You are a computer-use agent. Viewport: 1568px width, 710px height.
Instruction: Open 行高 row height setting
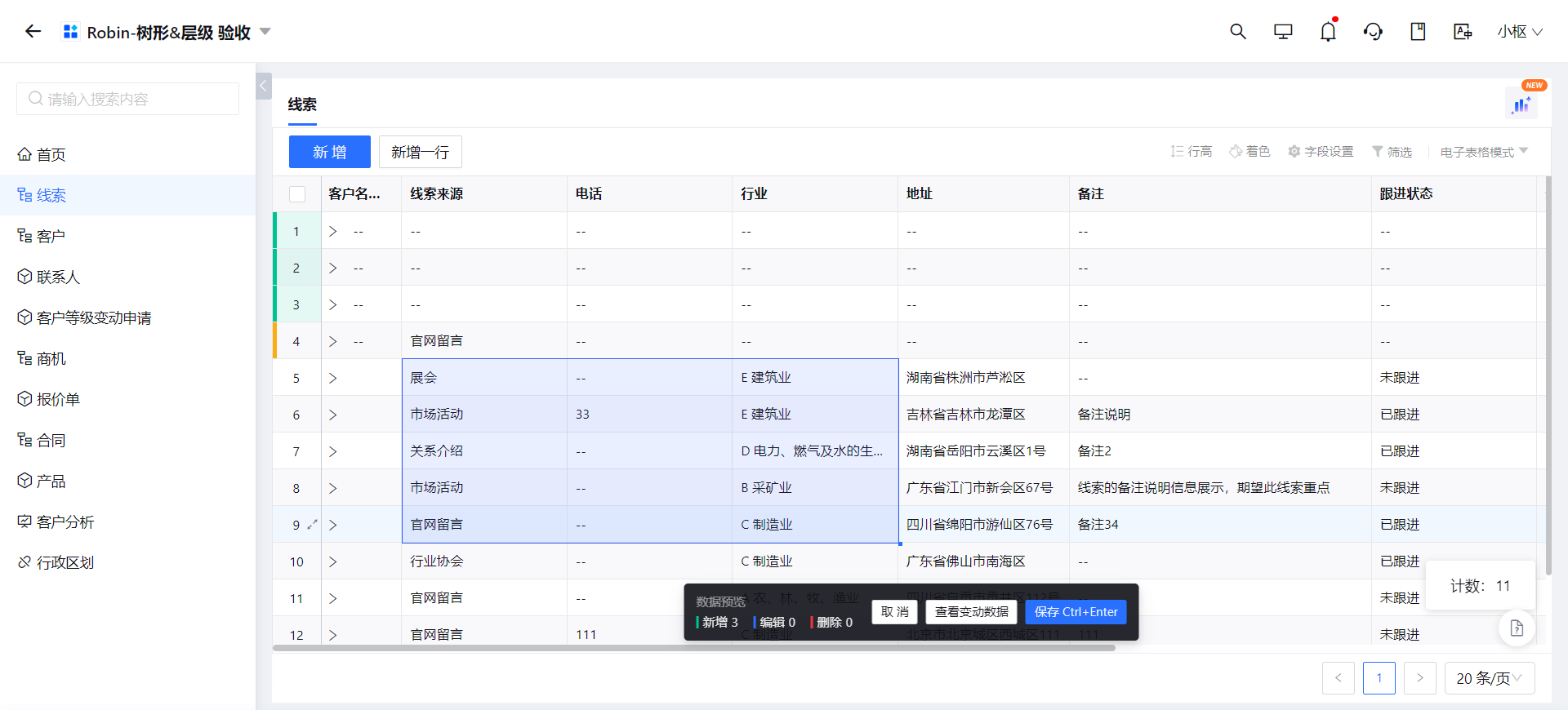(x=1191, y=152)
